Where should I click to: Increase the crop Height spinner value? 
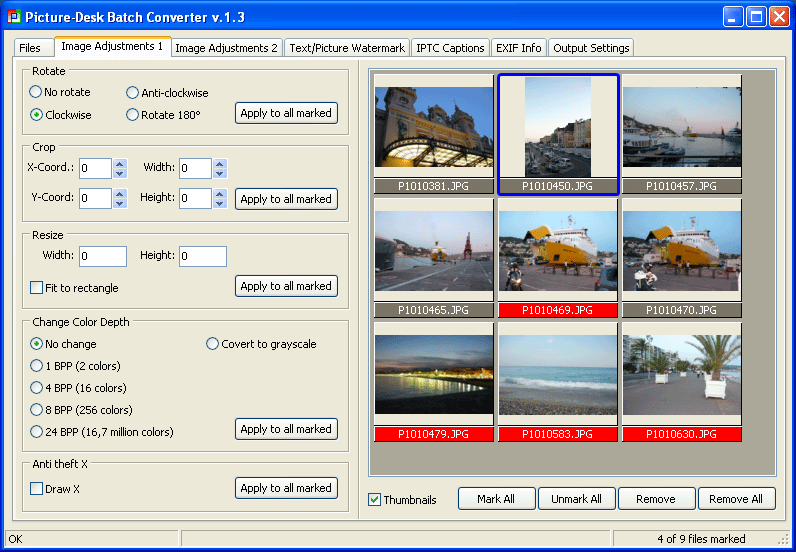click(x=220, y=194)
